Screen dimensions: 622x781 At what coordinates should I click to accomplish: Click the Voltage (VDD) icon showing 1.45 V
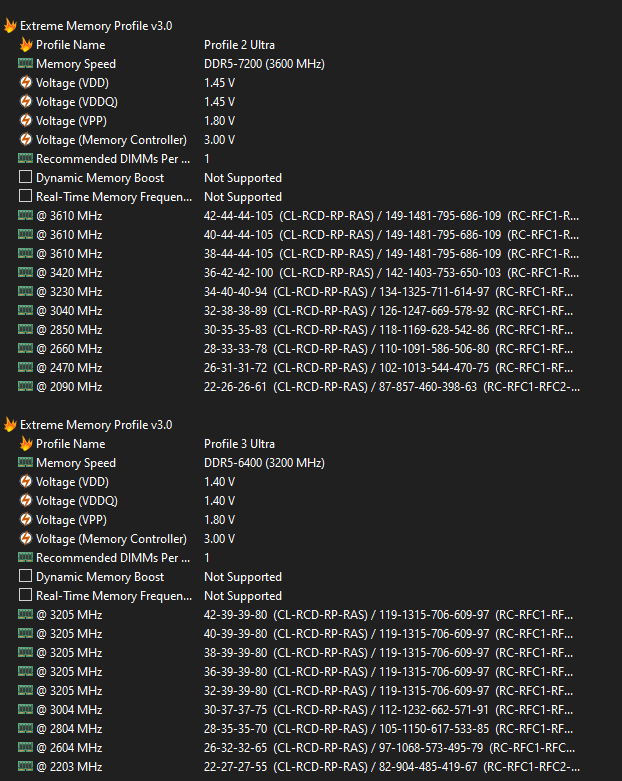point(25,82)
